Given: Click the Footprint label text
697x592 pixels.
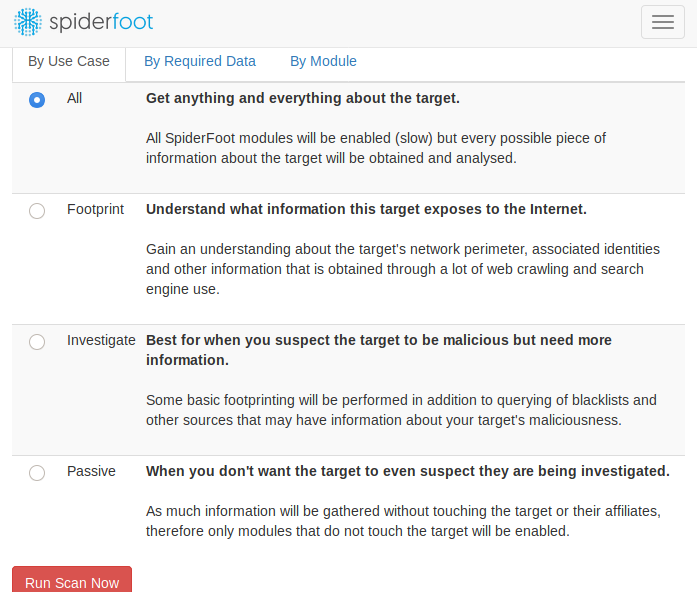Looking at the screenshot, I should point(95,209).
